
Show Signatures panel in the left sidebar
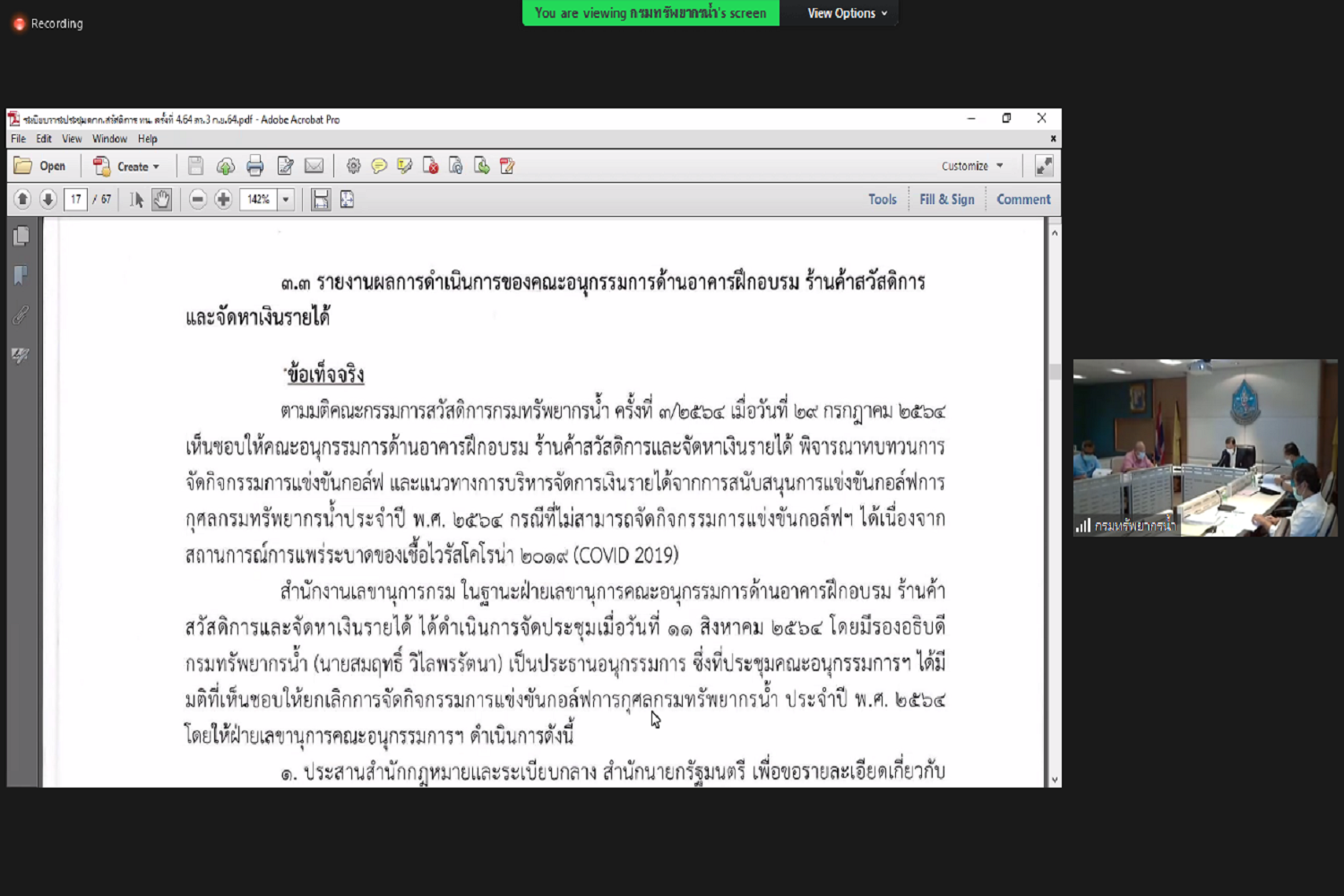[21, 355]
